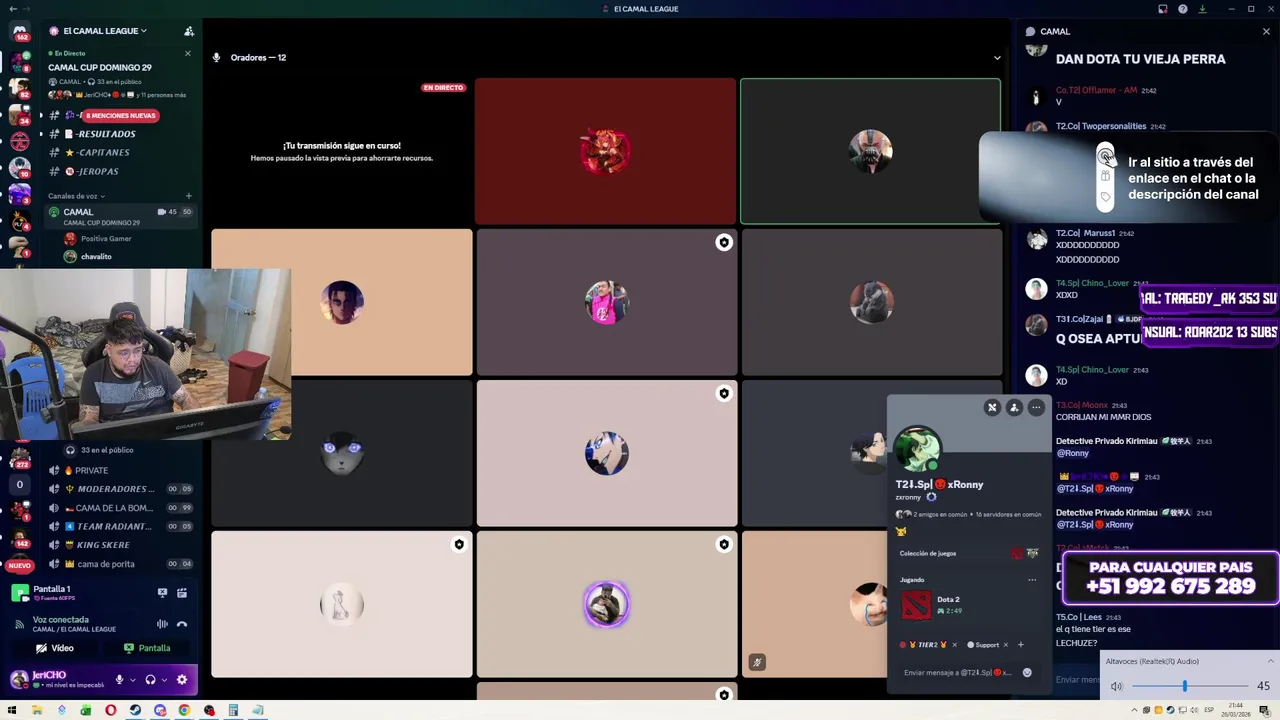Collapse the Oradores — 12 section chevron
This screenshot has height=720, width=1280.
click(997, 58)
